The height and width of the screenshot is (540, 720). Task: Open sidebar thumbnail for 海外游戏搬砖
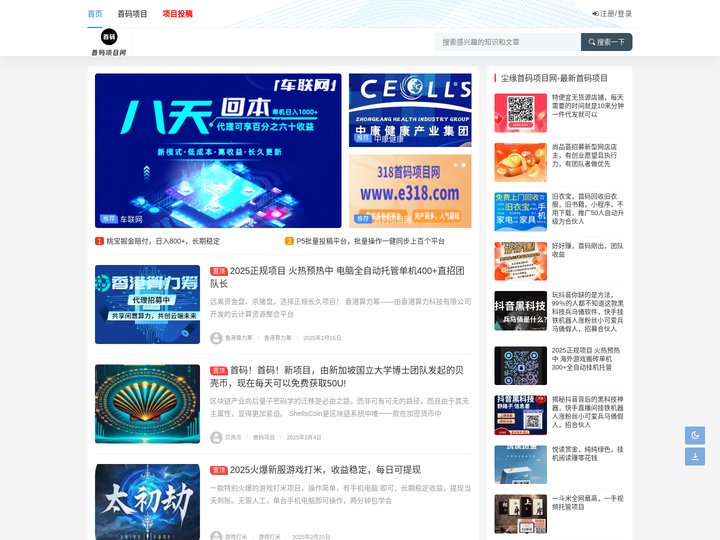click(x=520, y=366)
